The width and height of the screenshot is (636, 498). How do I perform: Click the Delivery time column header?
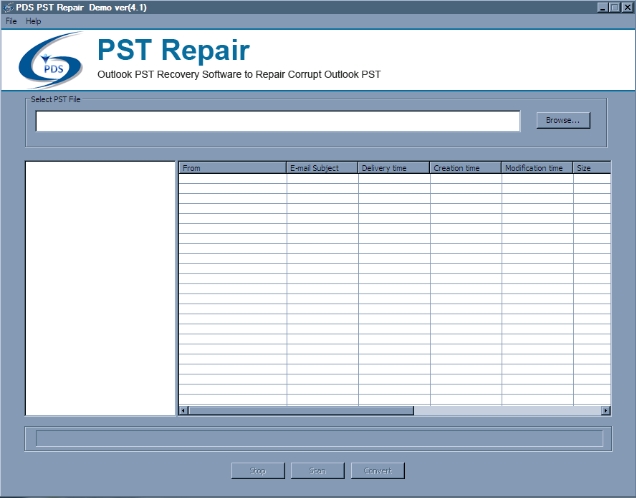(x=394, y=168)
